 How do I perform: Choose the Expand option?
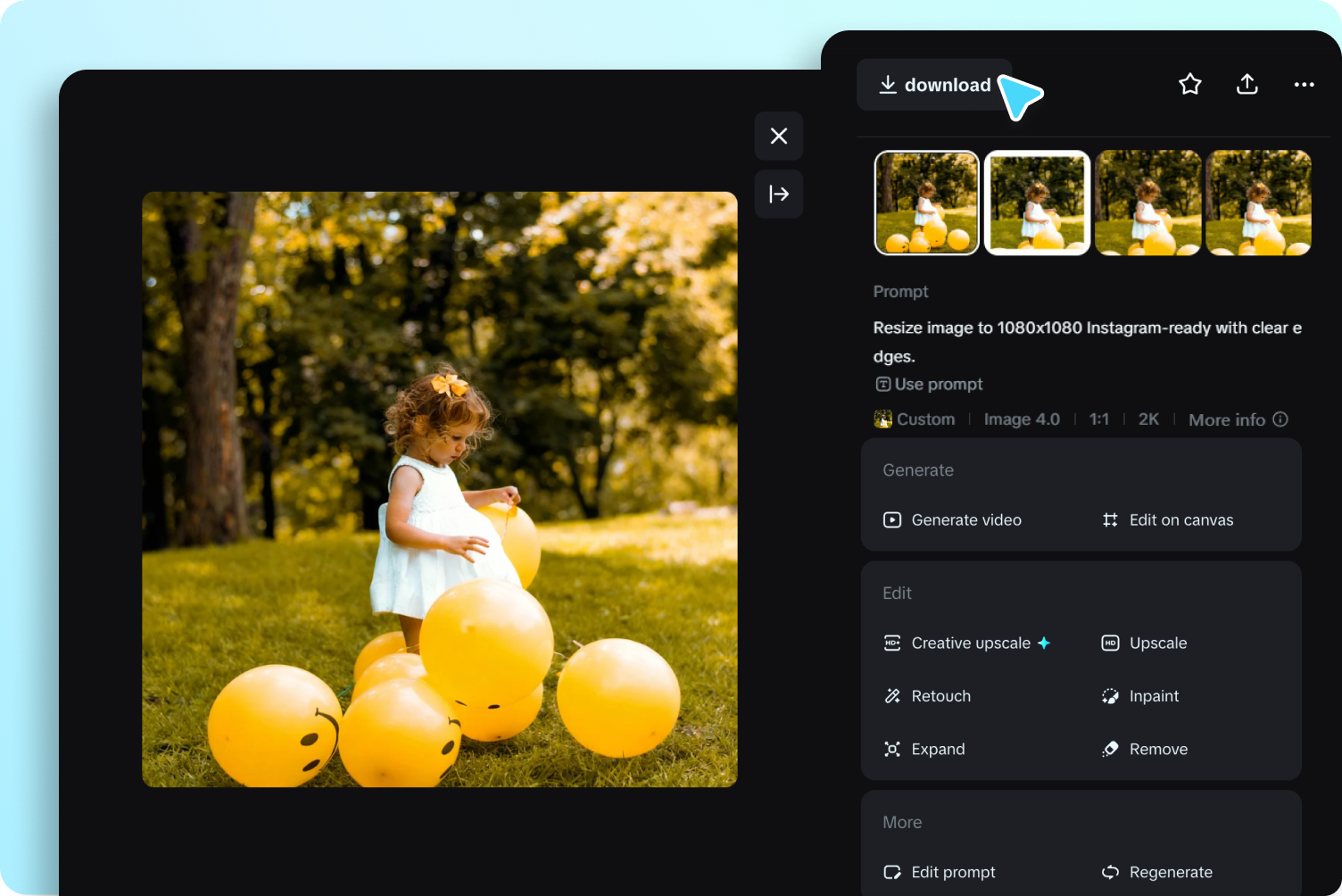tap(924, 749)
